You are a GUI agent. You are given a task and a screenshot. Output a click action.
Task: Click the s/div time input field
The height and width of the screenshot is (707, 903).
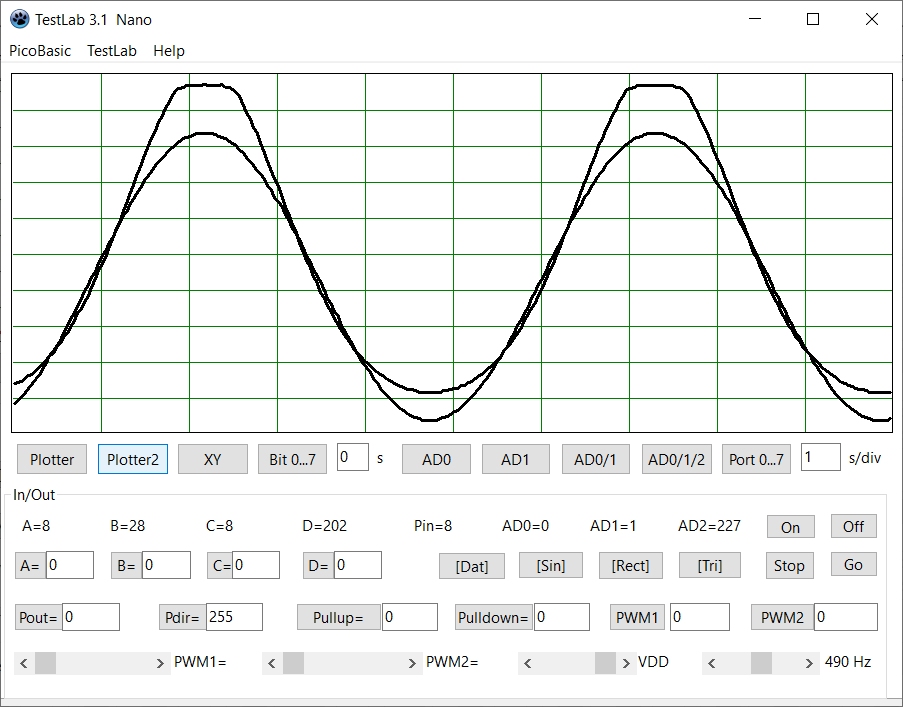click(820, 457)
